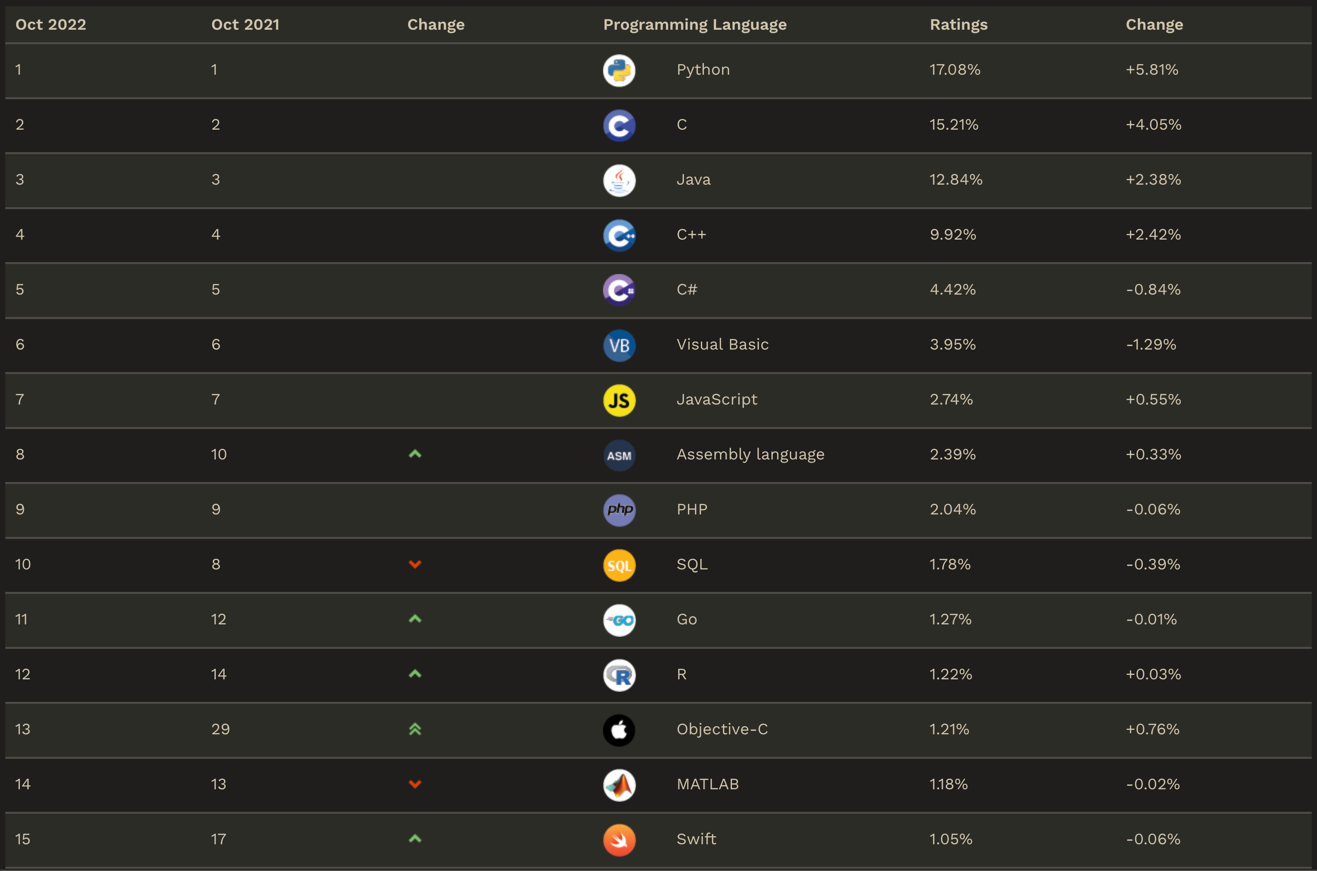The width and height of the screenshot is (1317, 871).
Task: Click the Swift bird logo icon
Action: tap(619, 840)
